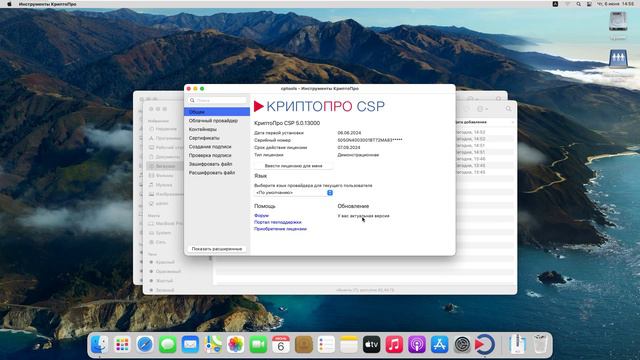The image size is (640, 360).
Task: Click КриптоПро CSP 5.0.13000 version text
Action: [287, 123]
